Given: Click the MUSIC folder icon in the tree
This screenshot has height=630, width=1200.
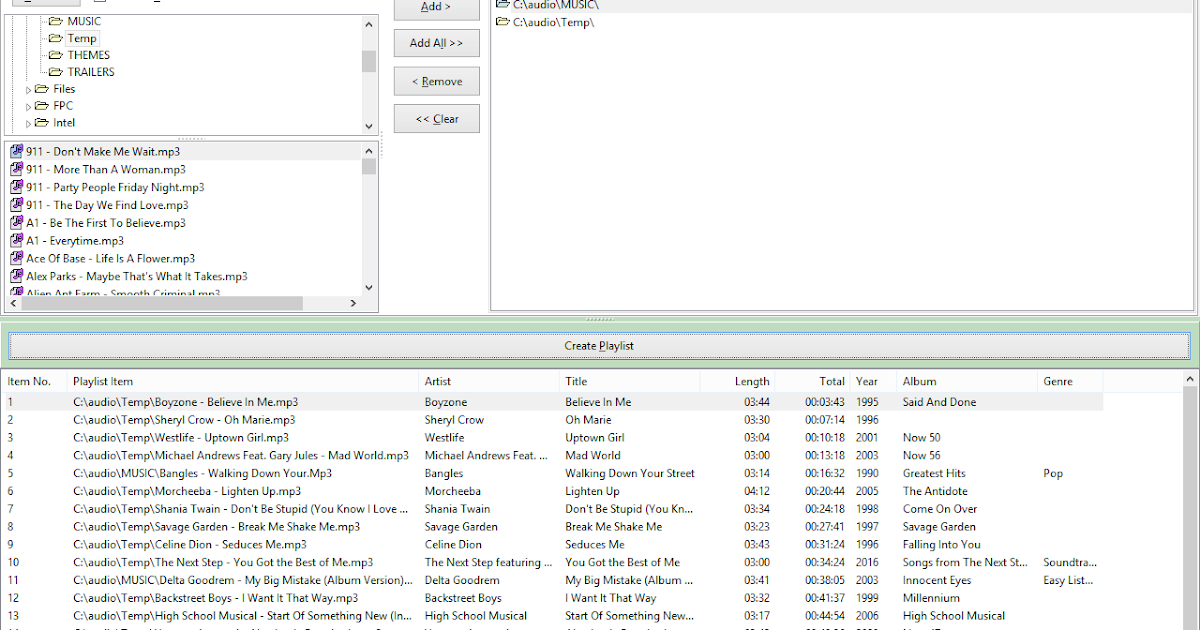Looking at the screenshot, I should (x=56, y=21).
